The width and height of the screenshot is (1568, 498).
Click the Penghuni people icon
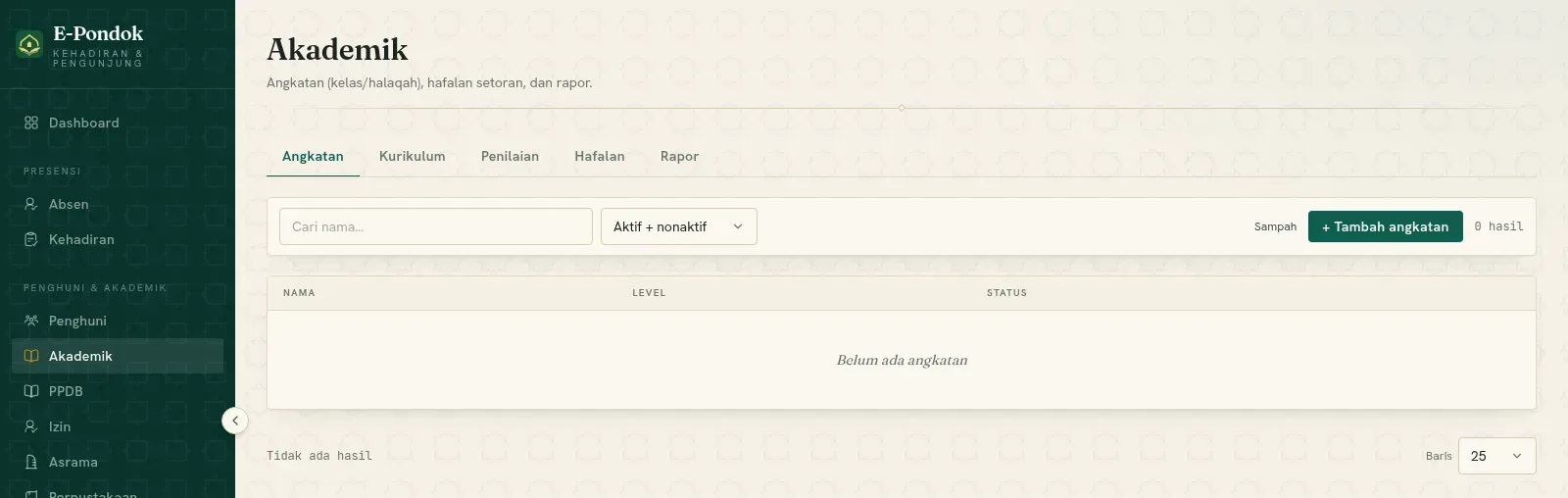31,321
